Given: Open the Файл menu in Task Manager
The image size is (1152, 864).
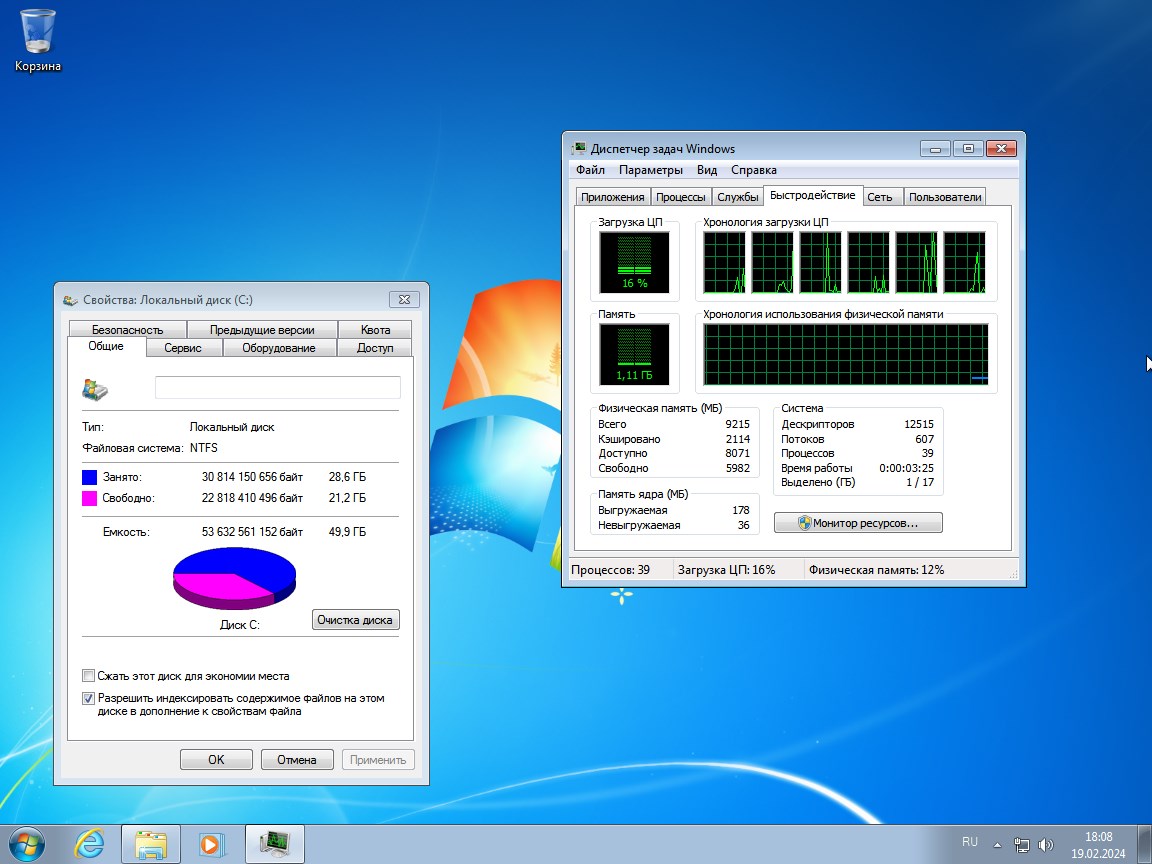Looking at the screenshot, I should pos(590,170).
